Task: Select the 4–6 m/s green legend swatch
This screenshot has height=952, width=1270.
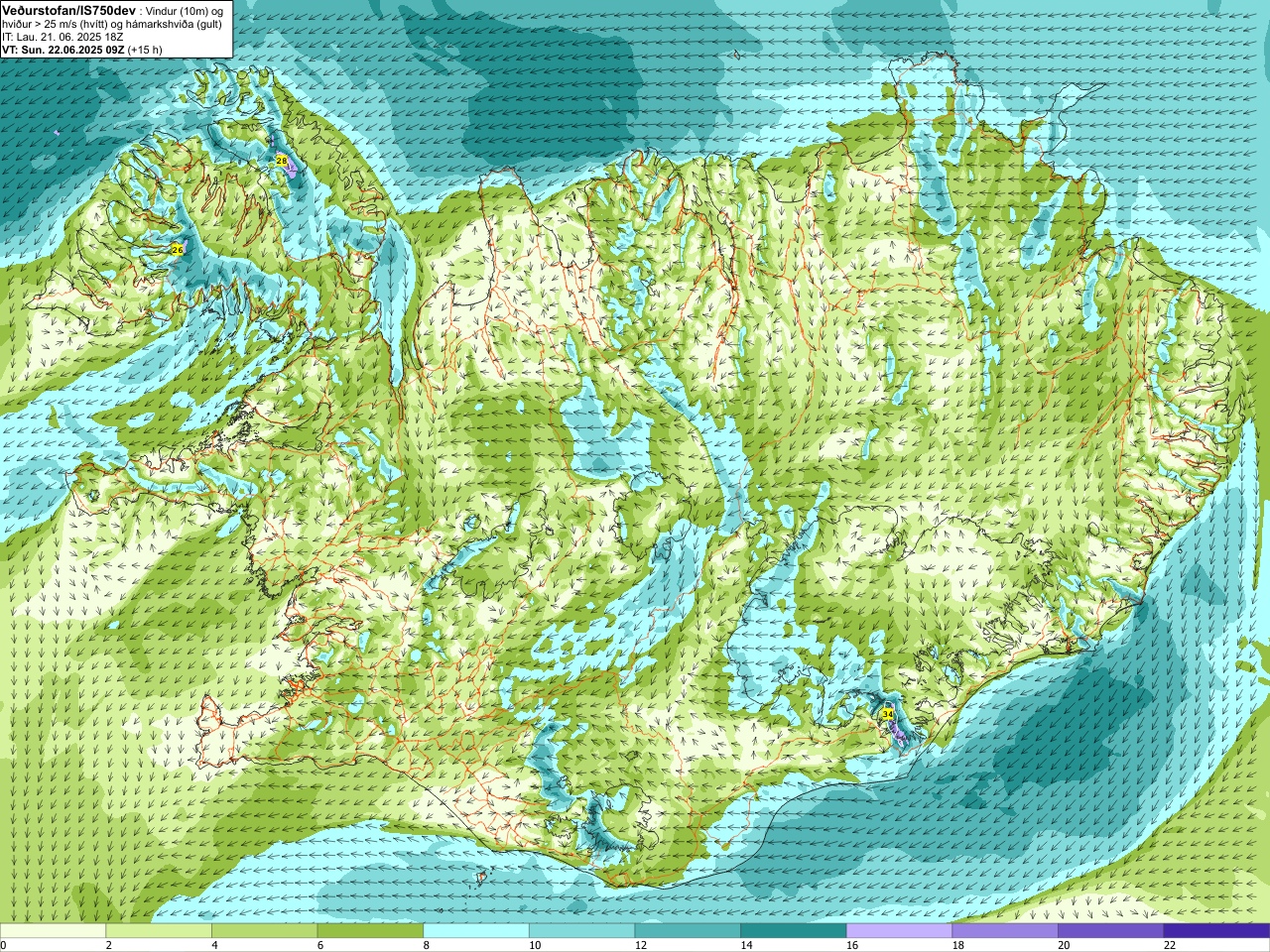Action: click(264, 931)
